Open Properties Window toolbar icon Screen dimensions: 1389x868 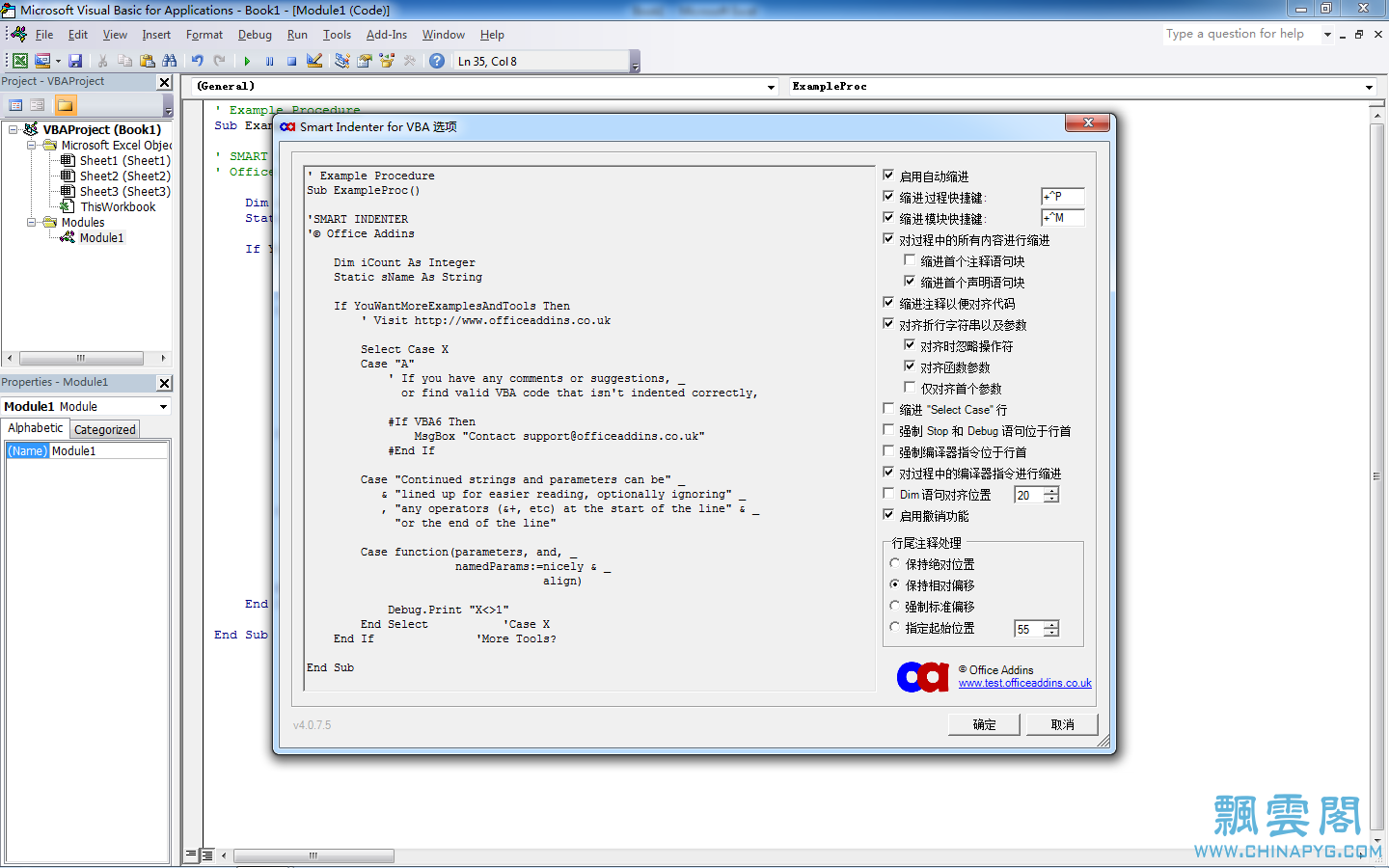[365, 61]
